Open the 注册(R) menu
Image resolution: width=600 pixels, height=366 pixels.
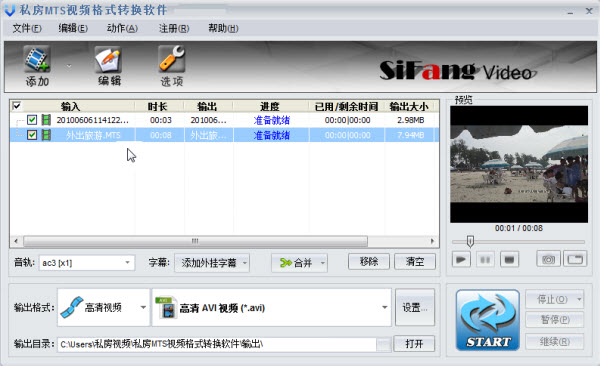174,28
